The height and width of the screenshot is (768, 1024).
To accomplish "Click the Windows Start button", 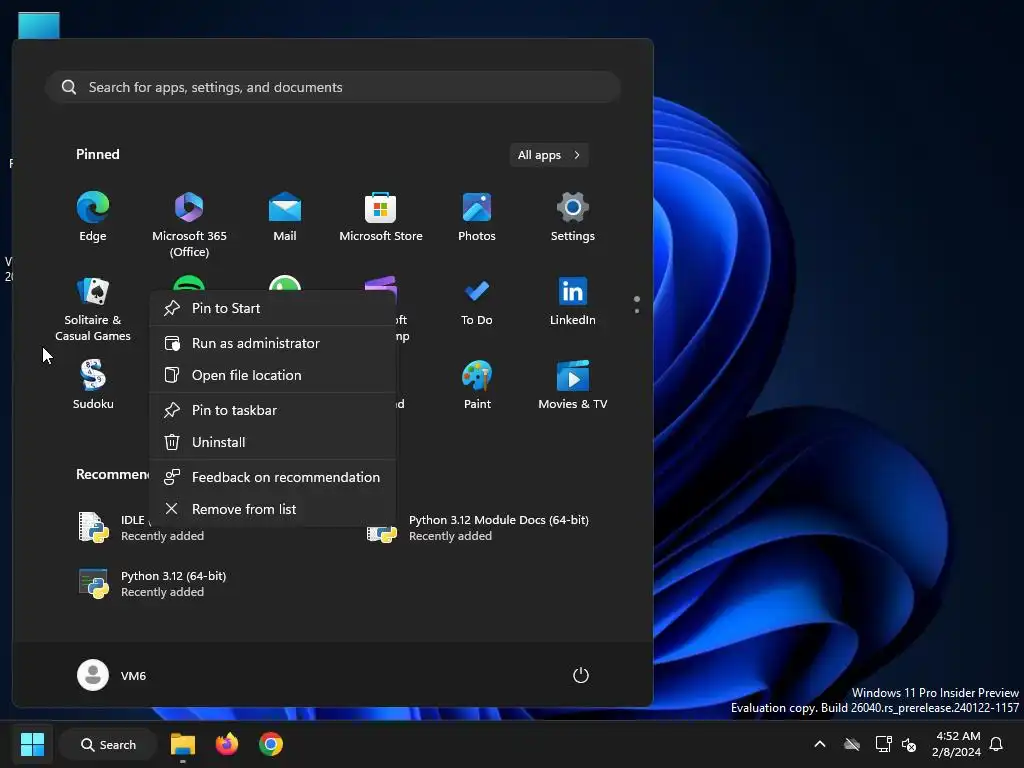I will coord(32,744).
